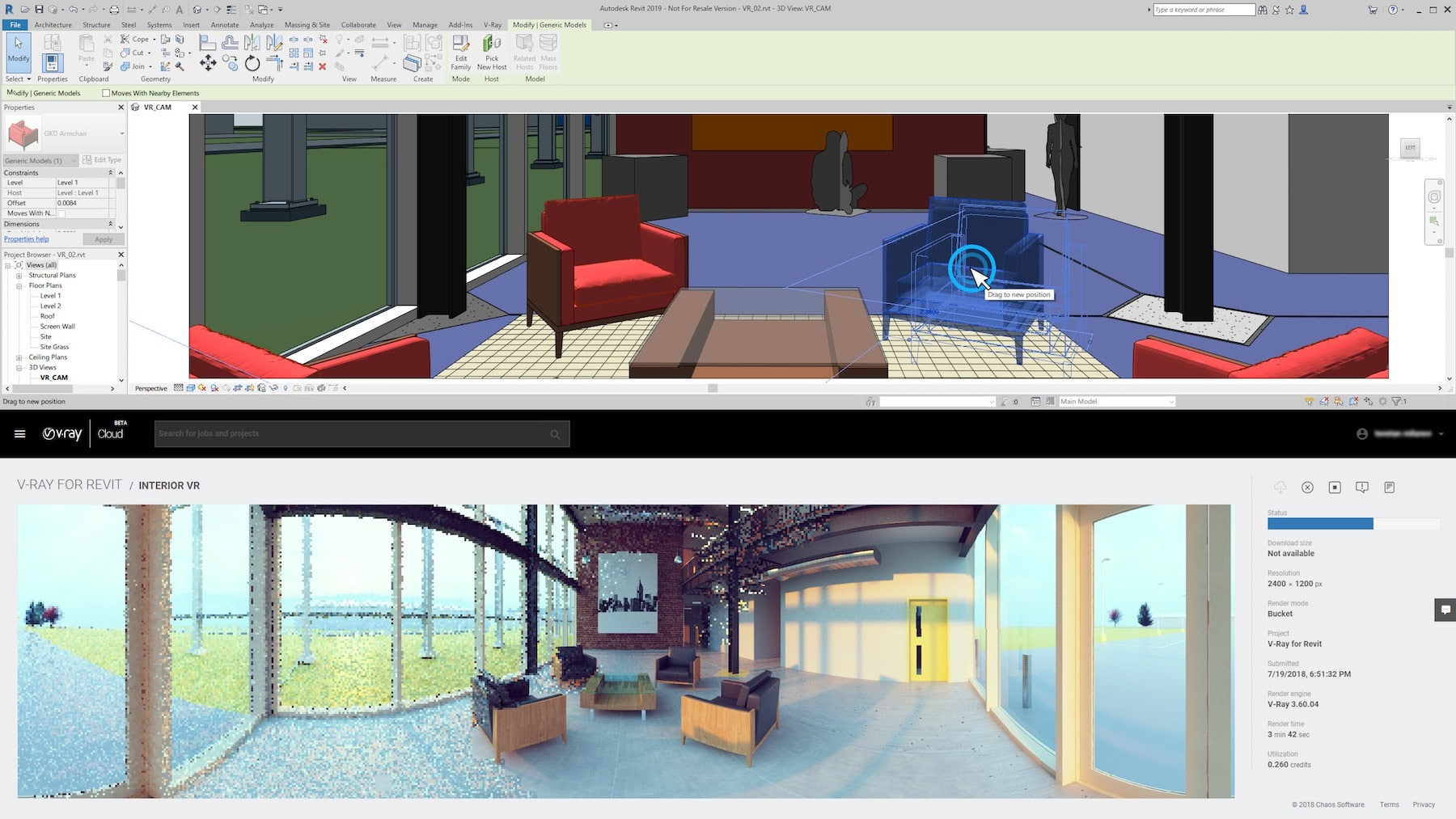Open the V-Ray Cloud hamburger menu
This screenshot has height=819, width=1456.
pos(20,433)
